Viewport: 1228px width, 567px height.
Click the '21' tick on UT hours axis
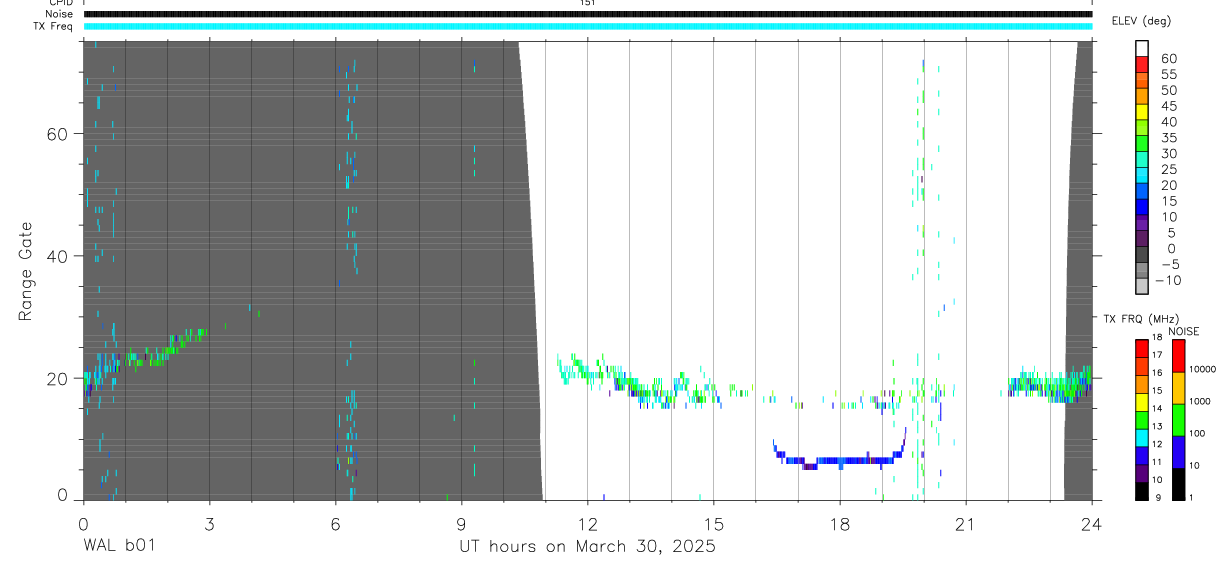click(x=965, y=524)
